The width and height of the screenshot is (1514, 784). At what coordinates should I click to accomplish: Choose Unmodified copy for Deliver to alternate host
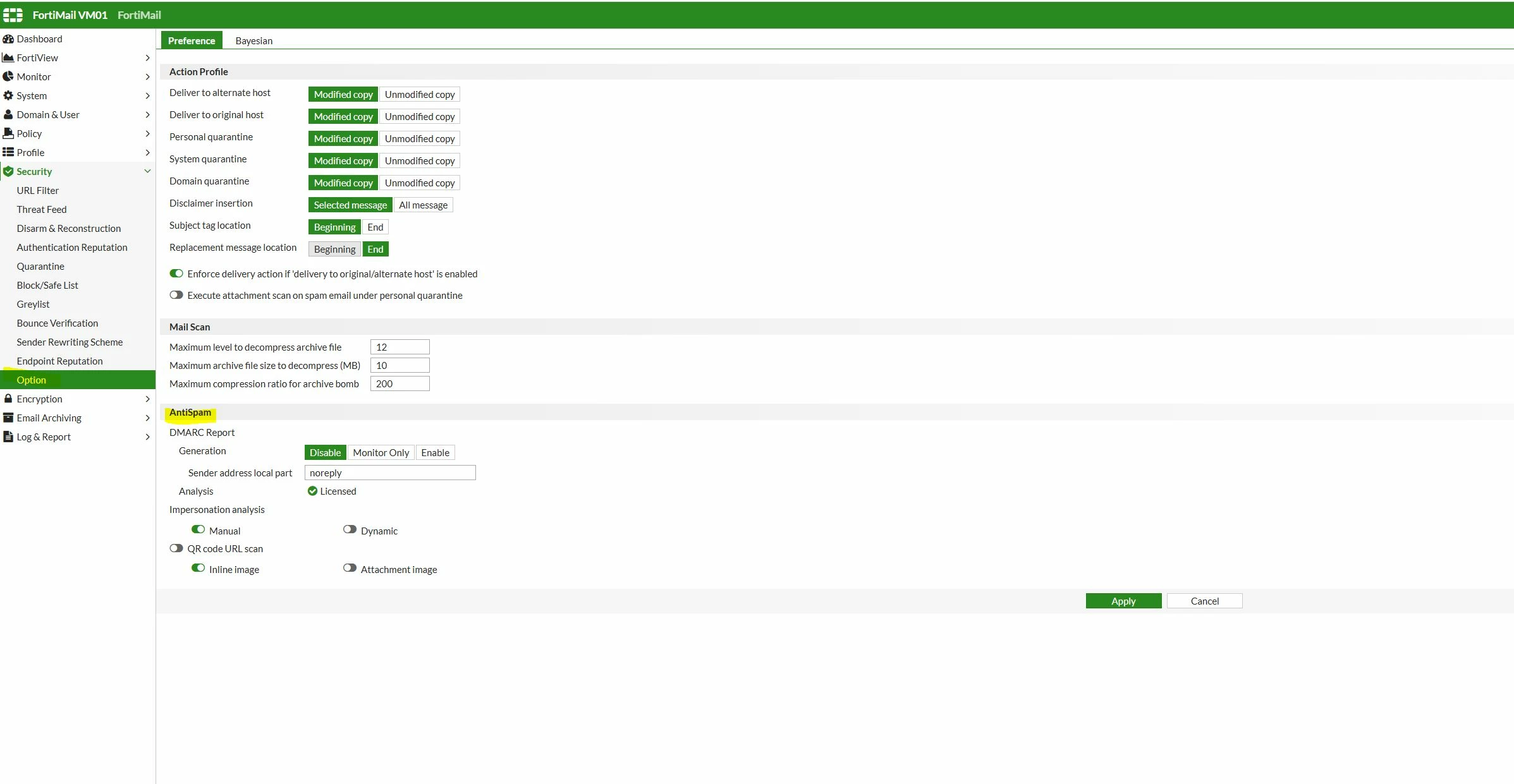point(420,94)
